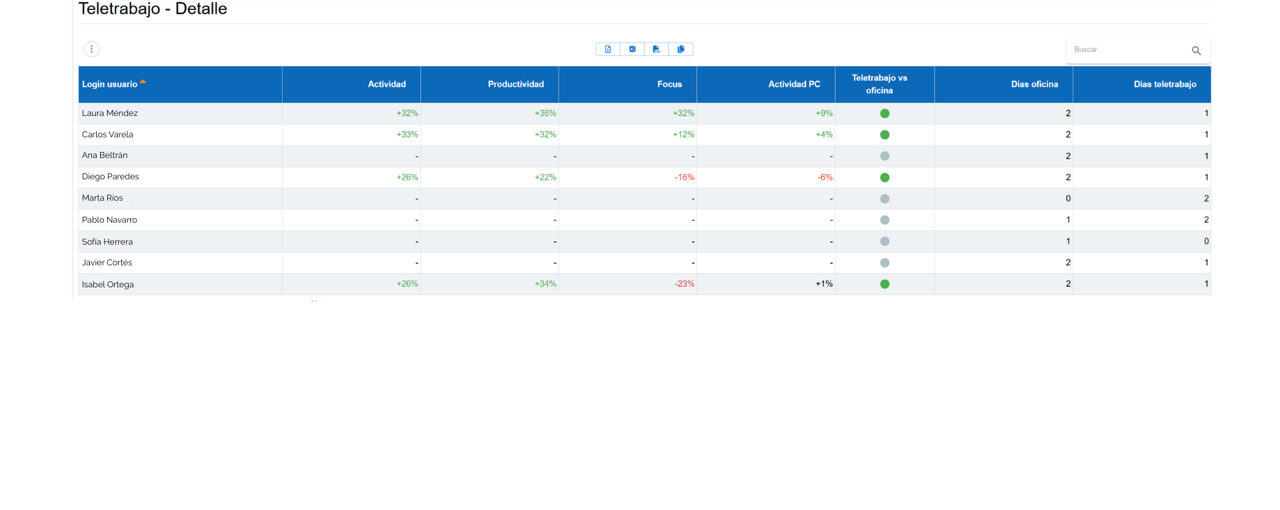Click the search magnifier icon
The height and width of the screenshot is (510, 1280).
tap(1196, 50)
